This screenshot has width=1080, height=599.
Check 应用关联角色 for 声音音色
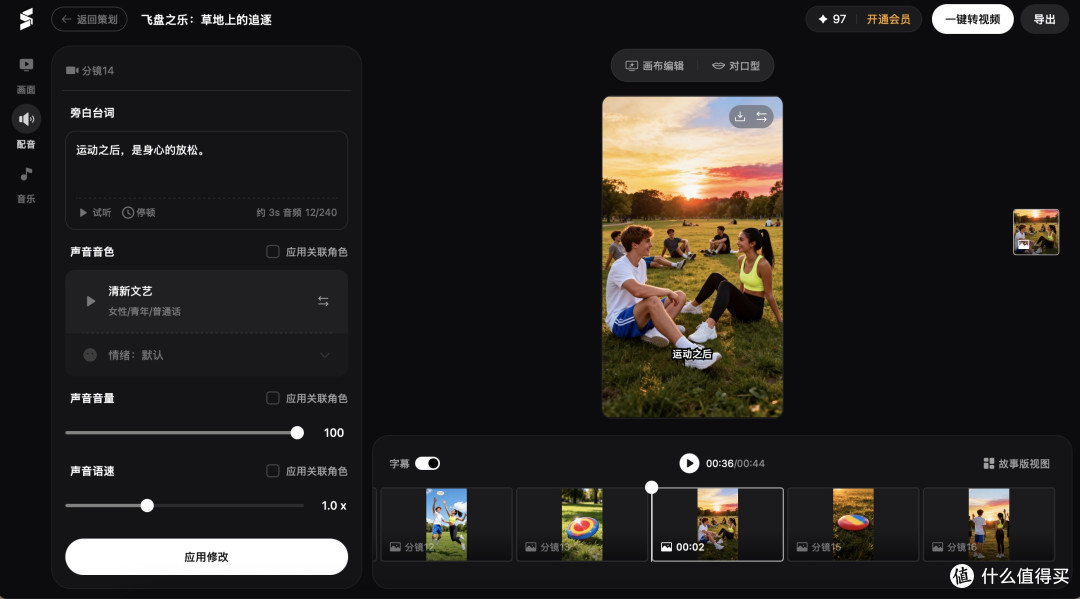273,251
